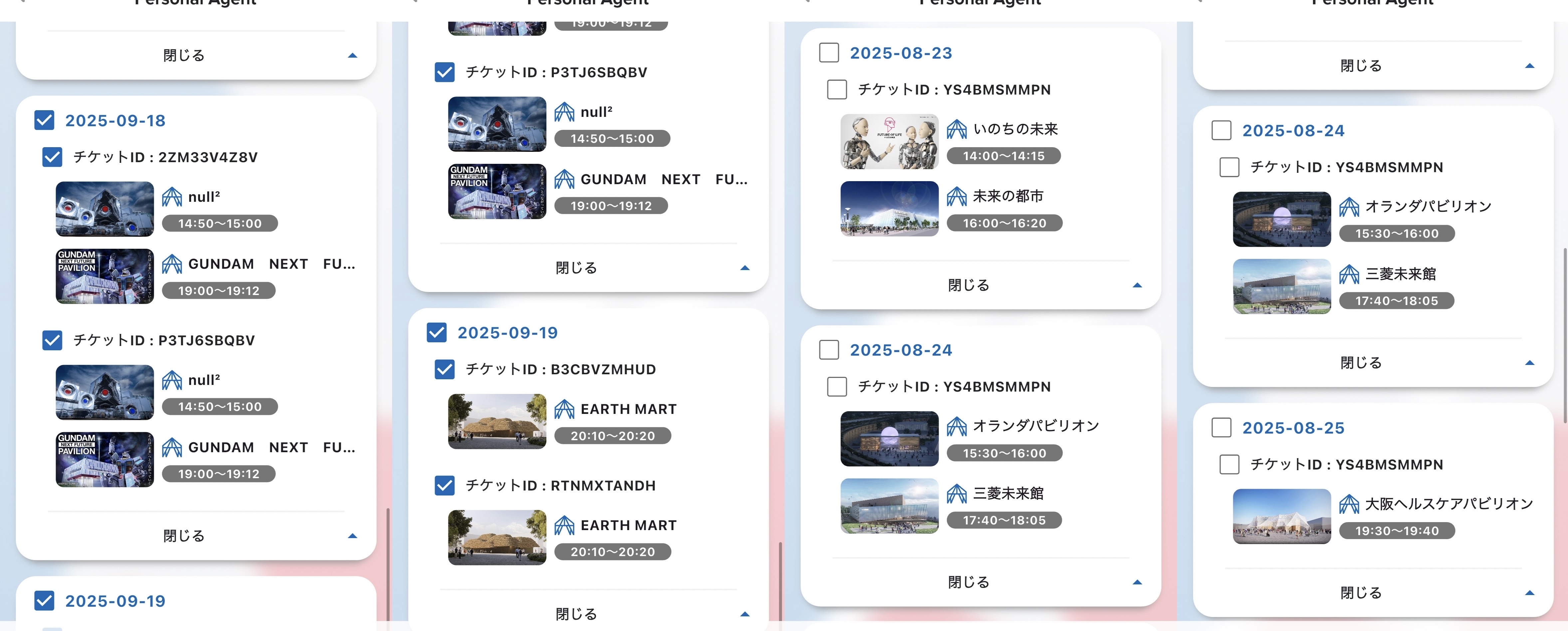Collapse the 2025-08-23 card arrow
This screenshot has height=631, width=1568.
point(1136,285)
